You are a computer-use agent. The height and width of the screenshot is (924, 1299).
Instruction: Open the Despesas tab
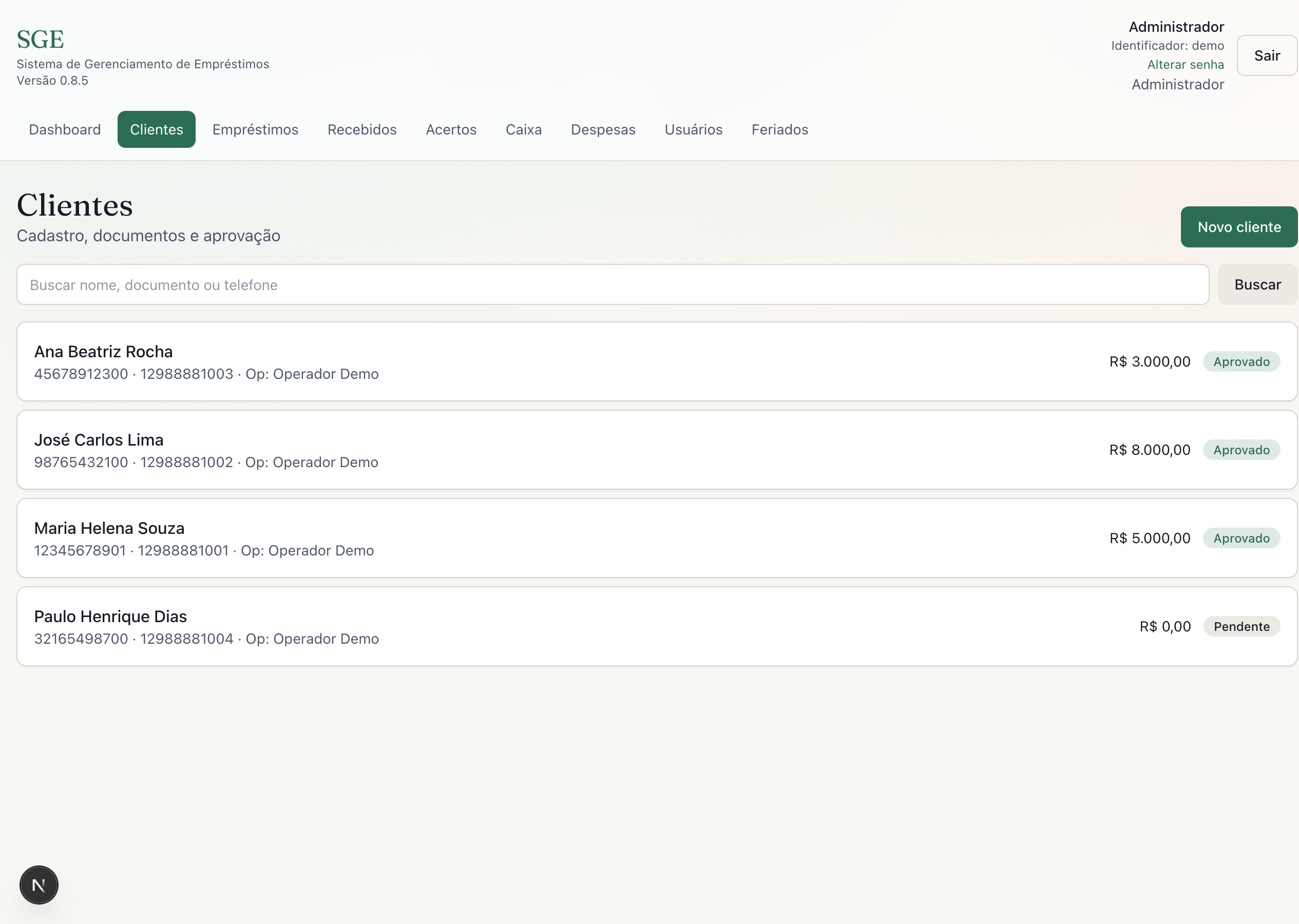click(603, 129)
